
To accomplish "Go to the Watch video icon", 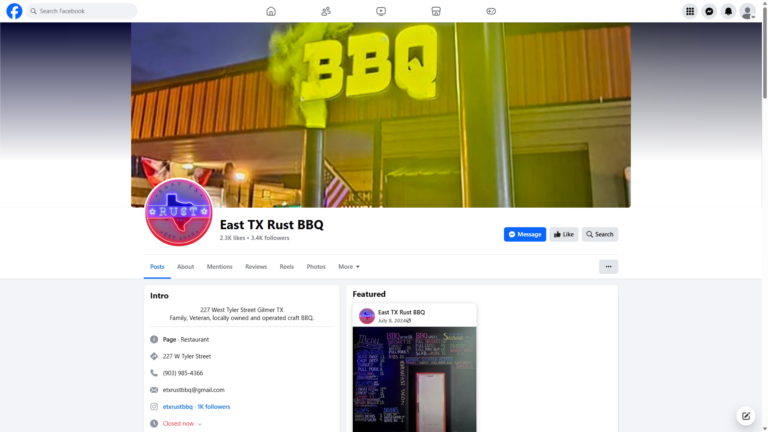I will pyautogui.click(x=381, y=11).
